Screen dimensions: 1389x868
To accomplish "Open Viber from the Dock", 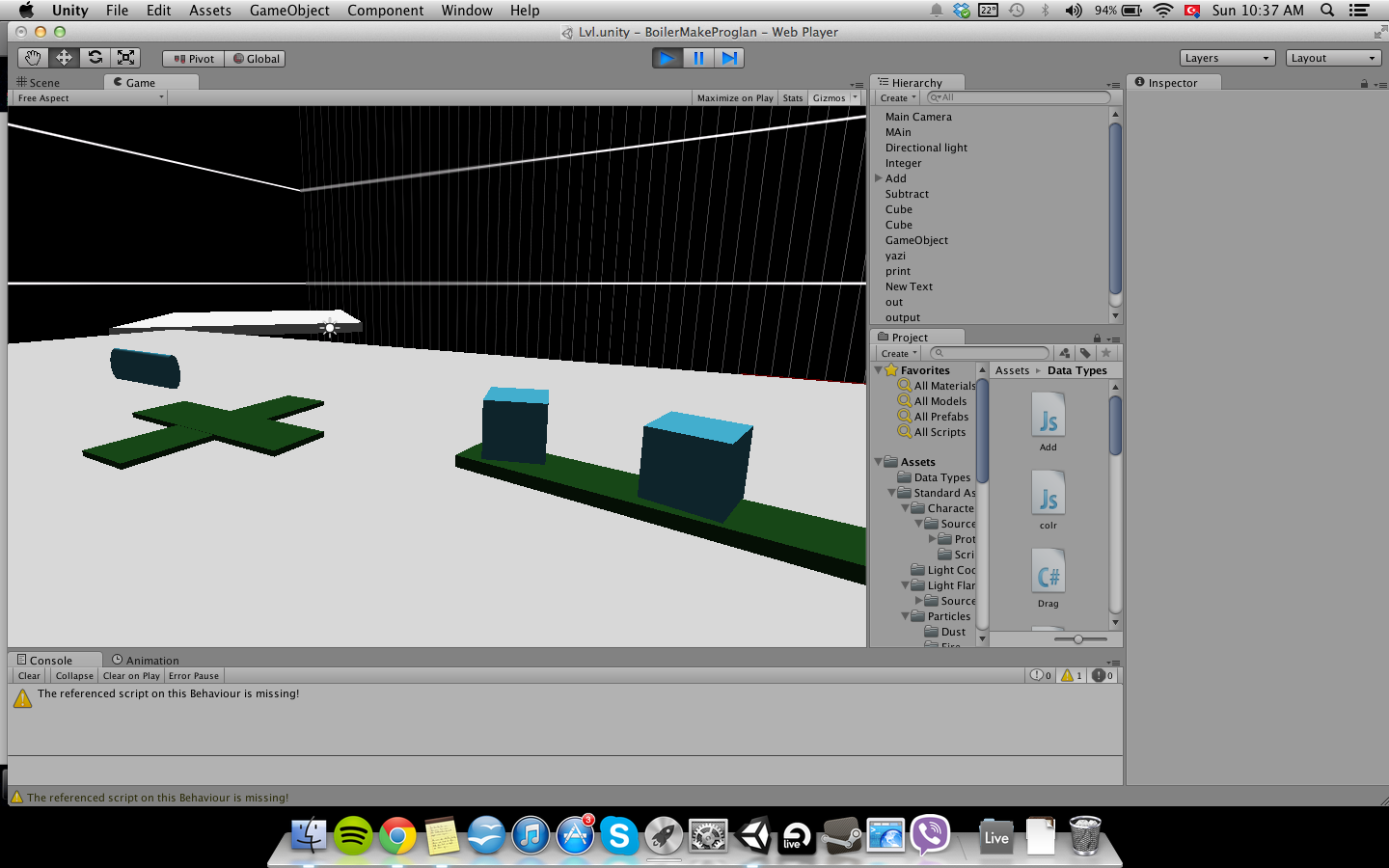I will 930,835.
